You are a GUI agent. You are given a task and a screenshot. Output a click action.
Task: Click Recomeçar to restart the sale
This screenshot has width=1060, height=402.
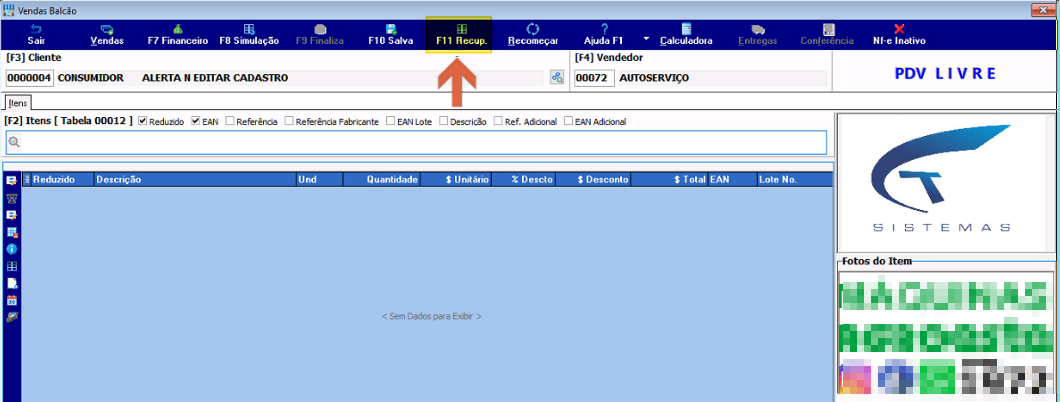533,35
